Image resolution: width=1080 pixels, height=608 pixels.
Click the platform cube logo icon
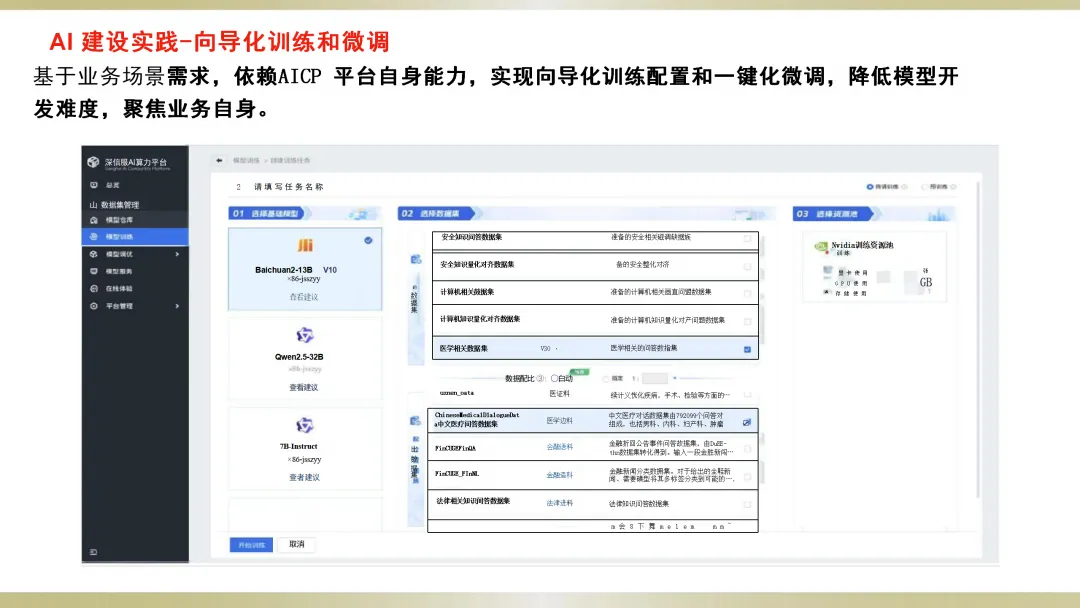tap(93, 163)
